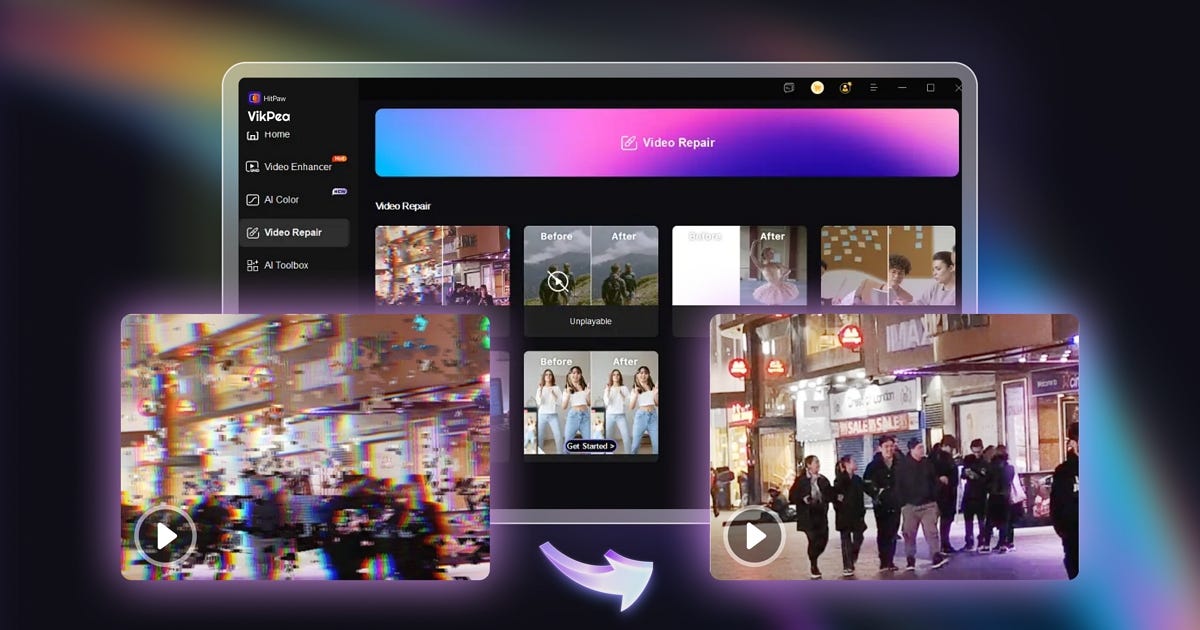Open the ballet dancer Before/After card
This screenshot has width=1200, height=630.
(x=739, y=266)
